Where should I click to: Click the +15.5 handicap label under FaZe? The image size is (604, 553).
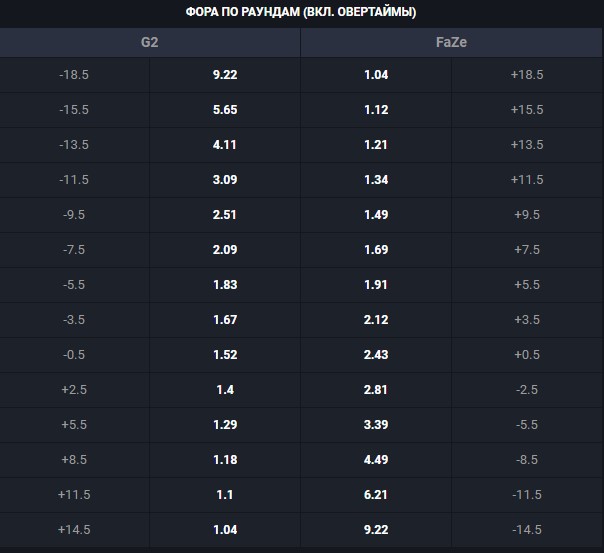pyautogui.click(x=527, y=110)
